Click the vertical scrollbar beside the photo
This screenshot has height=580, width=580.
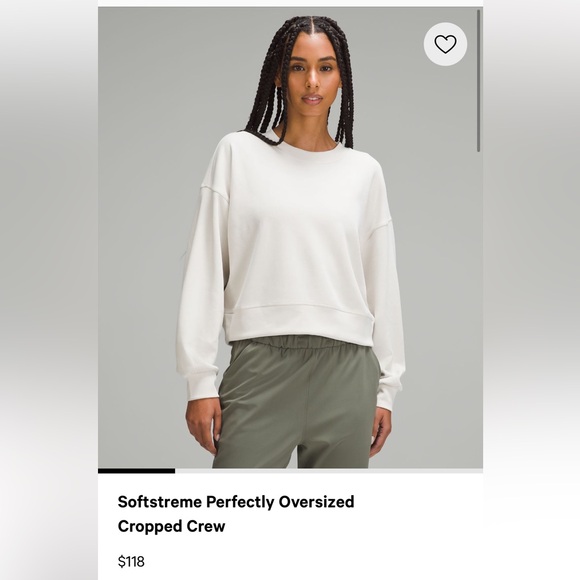[x=479, y=81]
